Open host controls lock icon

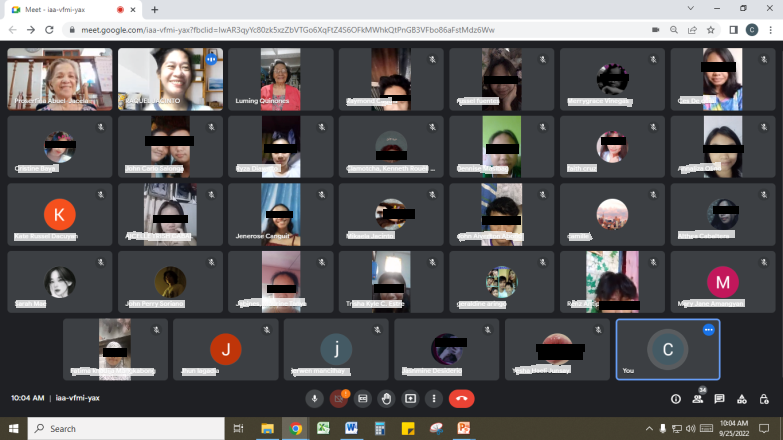point(762,398)
